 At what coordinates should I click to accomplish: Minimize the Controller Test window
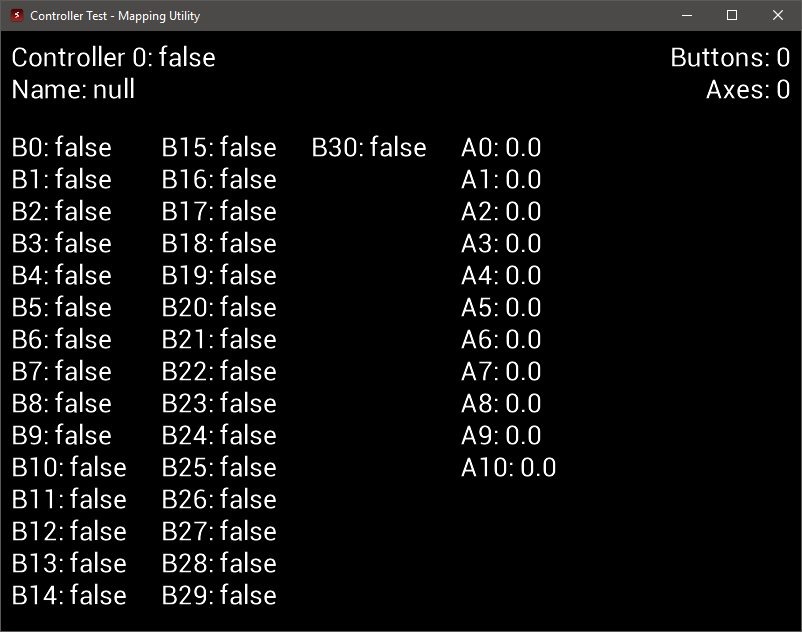tap(687, 15)
